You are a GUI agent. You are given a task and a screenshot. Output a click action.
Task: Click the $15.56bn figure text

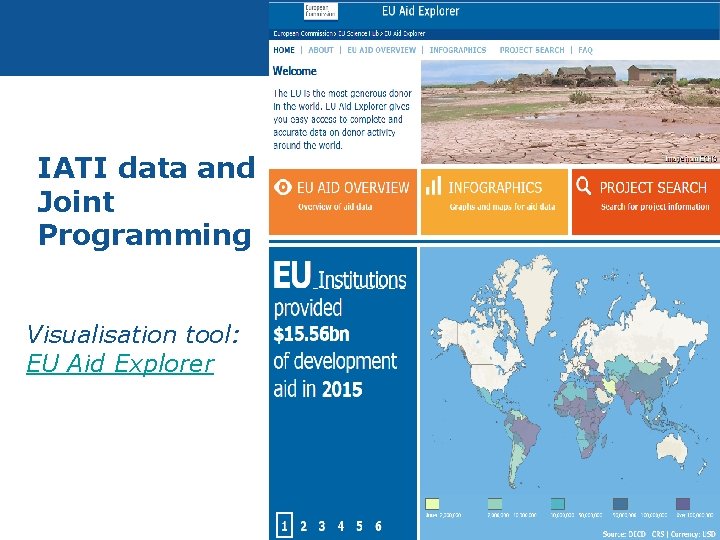coord(311,334)
